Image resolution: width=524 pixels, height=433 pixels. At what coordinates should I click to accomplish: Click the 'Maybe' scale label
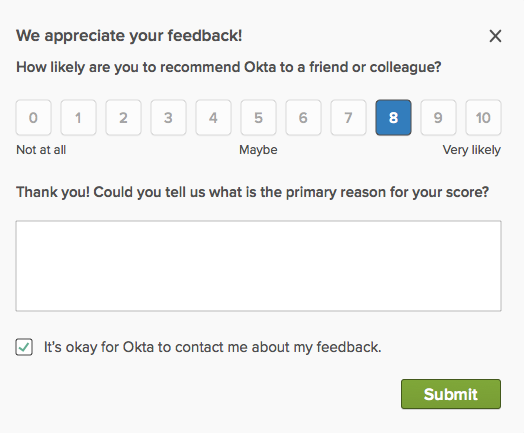point(258,150)
